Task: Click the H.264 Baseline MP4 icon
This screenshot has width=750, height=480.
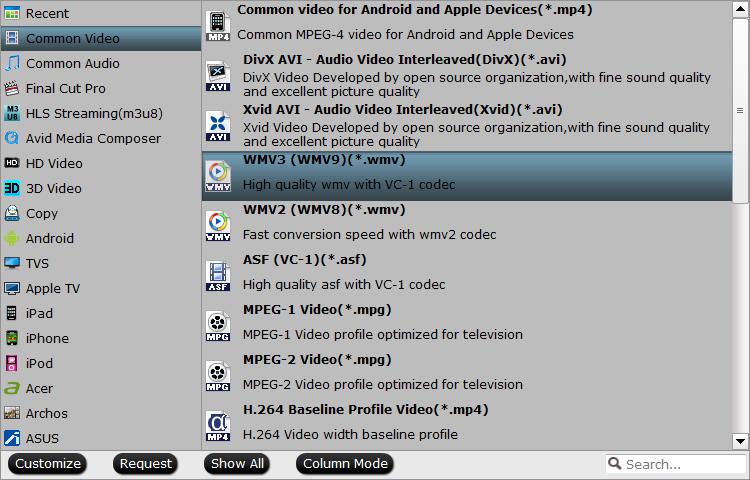Action: point(218,426)
